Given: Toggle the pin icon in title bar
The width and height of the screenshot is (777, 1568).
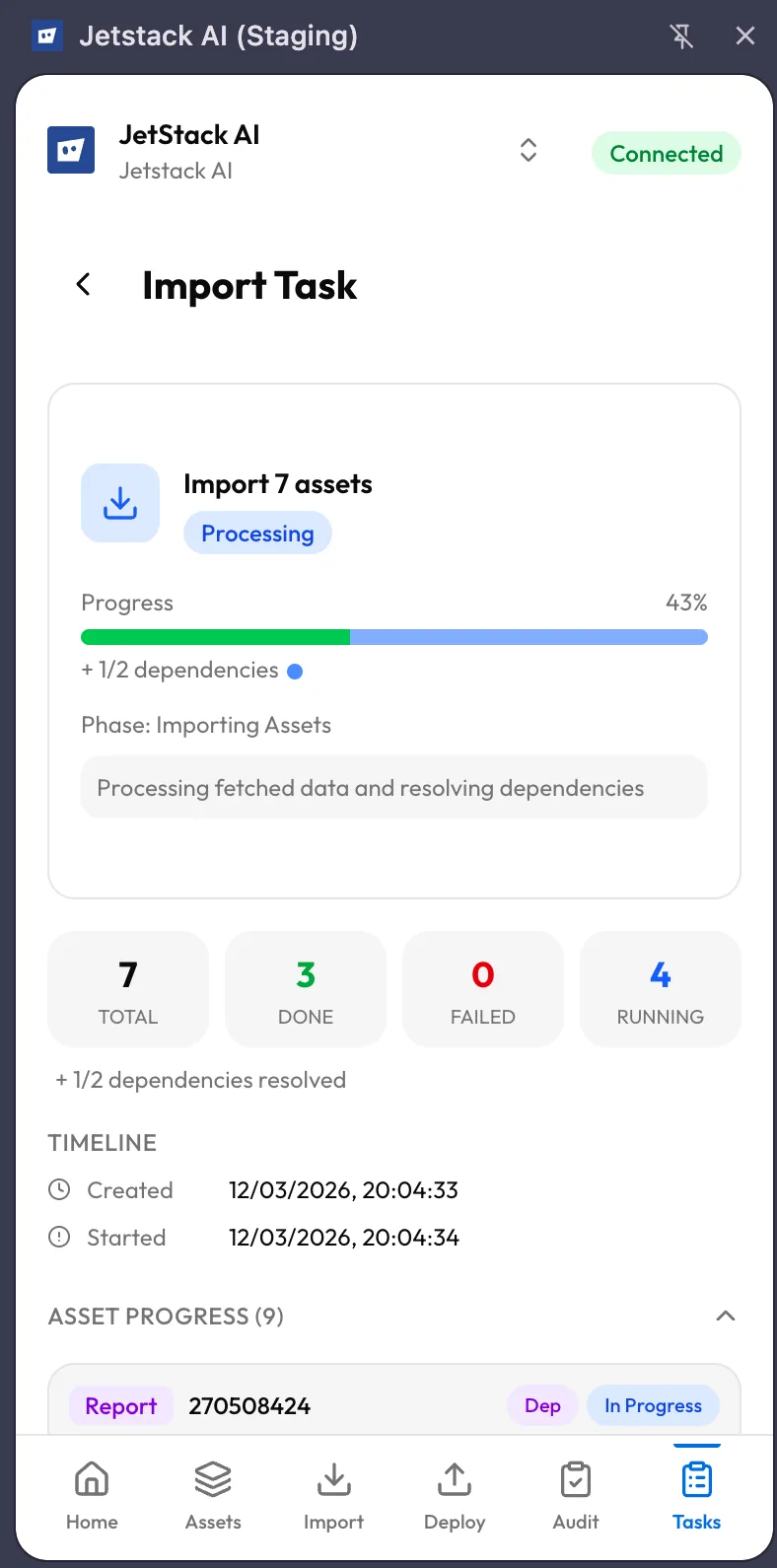Looking at the screenshot, I should 682,36.
